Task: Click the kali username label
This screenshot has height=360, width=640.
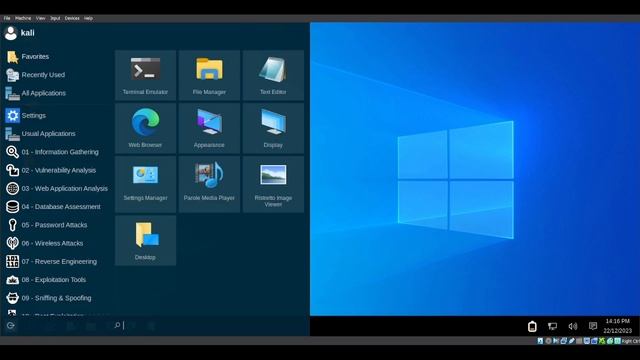Action: tap(27, 33)
